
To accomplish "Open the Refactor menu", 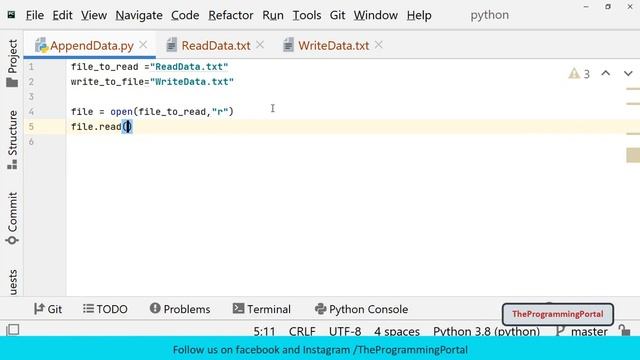I will point(231,15).
